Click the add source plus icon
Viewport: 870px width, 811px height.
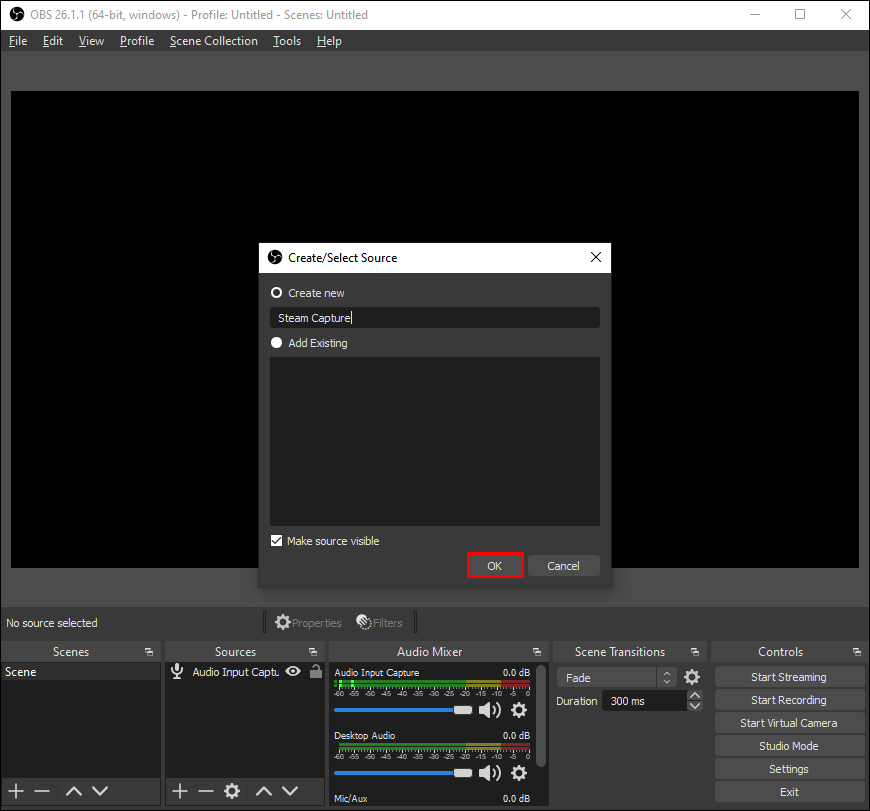tap(180, 791)
